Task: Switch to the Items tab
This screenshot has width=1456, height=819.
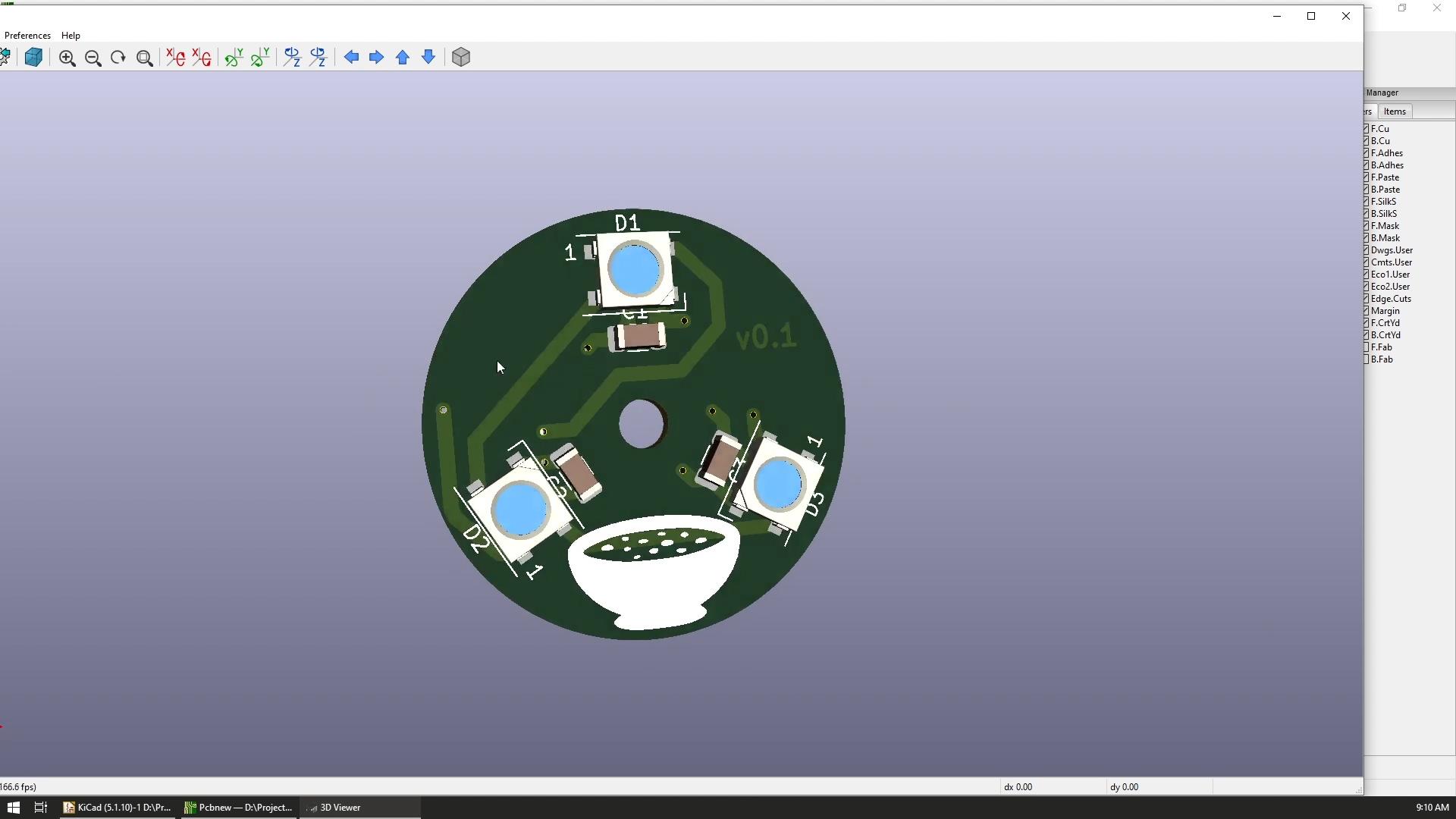Action: click(1395, 111)
